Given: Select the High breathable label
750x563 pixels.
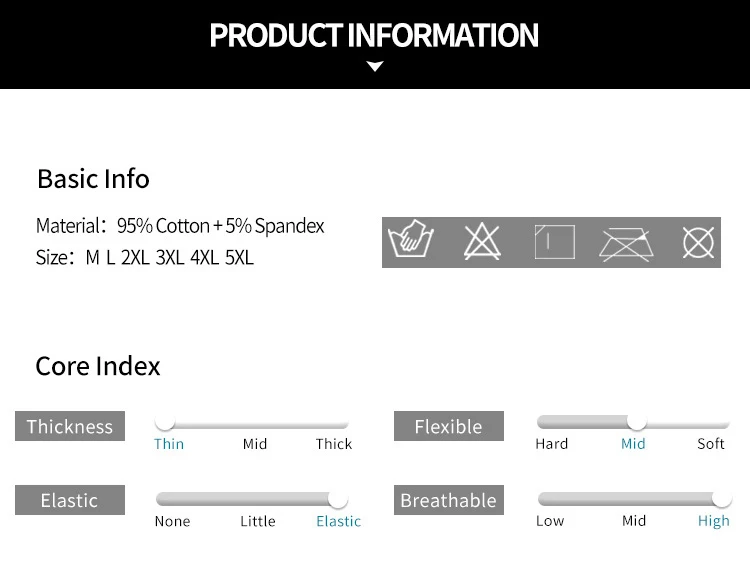Looking at the screenshot, I should click(714, 521).
